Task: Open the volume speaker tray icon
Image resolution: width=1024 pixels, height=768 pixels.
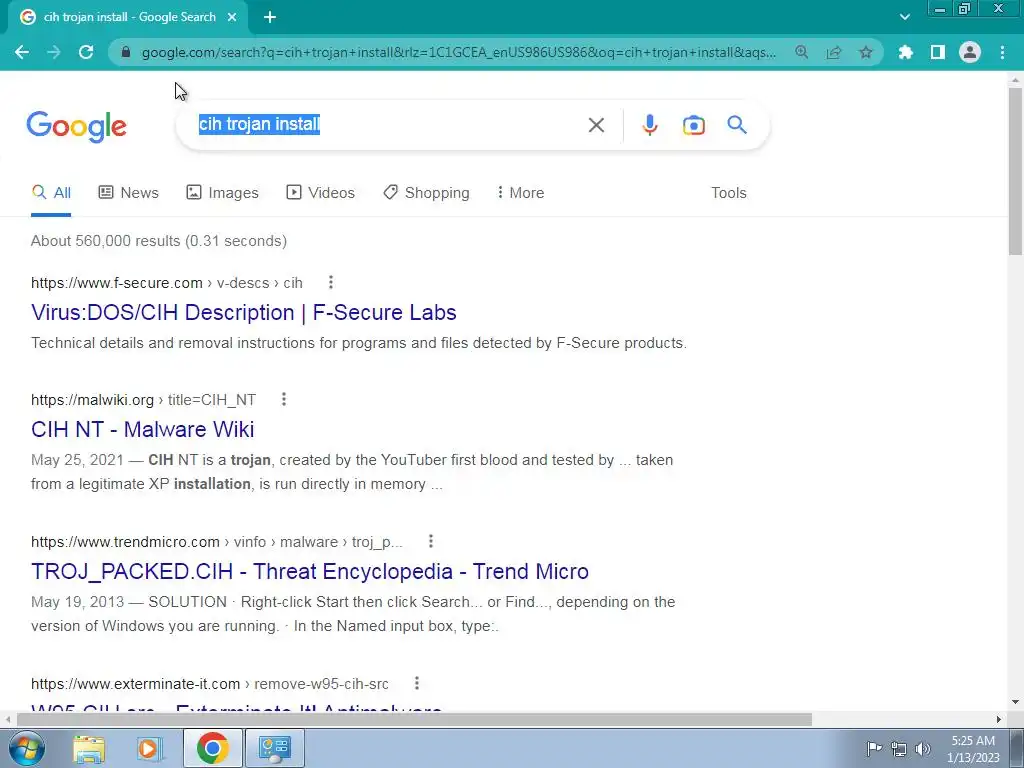Action: 923,749
